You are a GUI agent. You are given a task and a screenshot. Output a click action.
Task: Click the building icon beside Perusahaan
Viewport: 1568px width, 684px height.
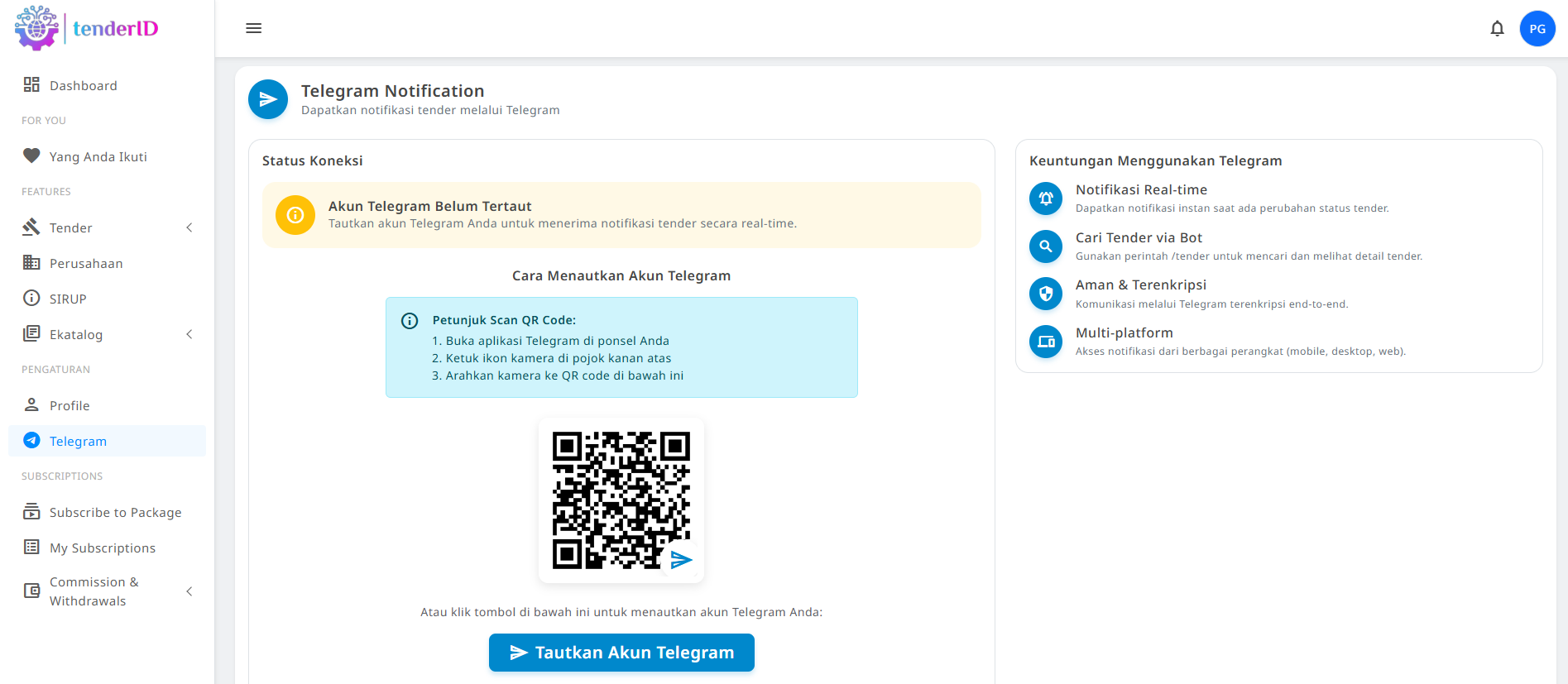31,262
